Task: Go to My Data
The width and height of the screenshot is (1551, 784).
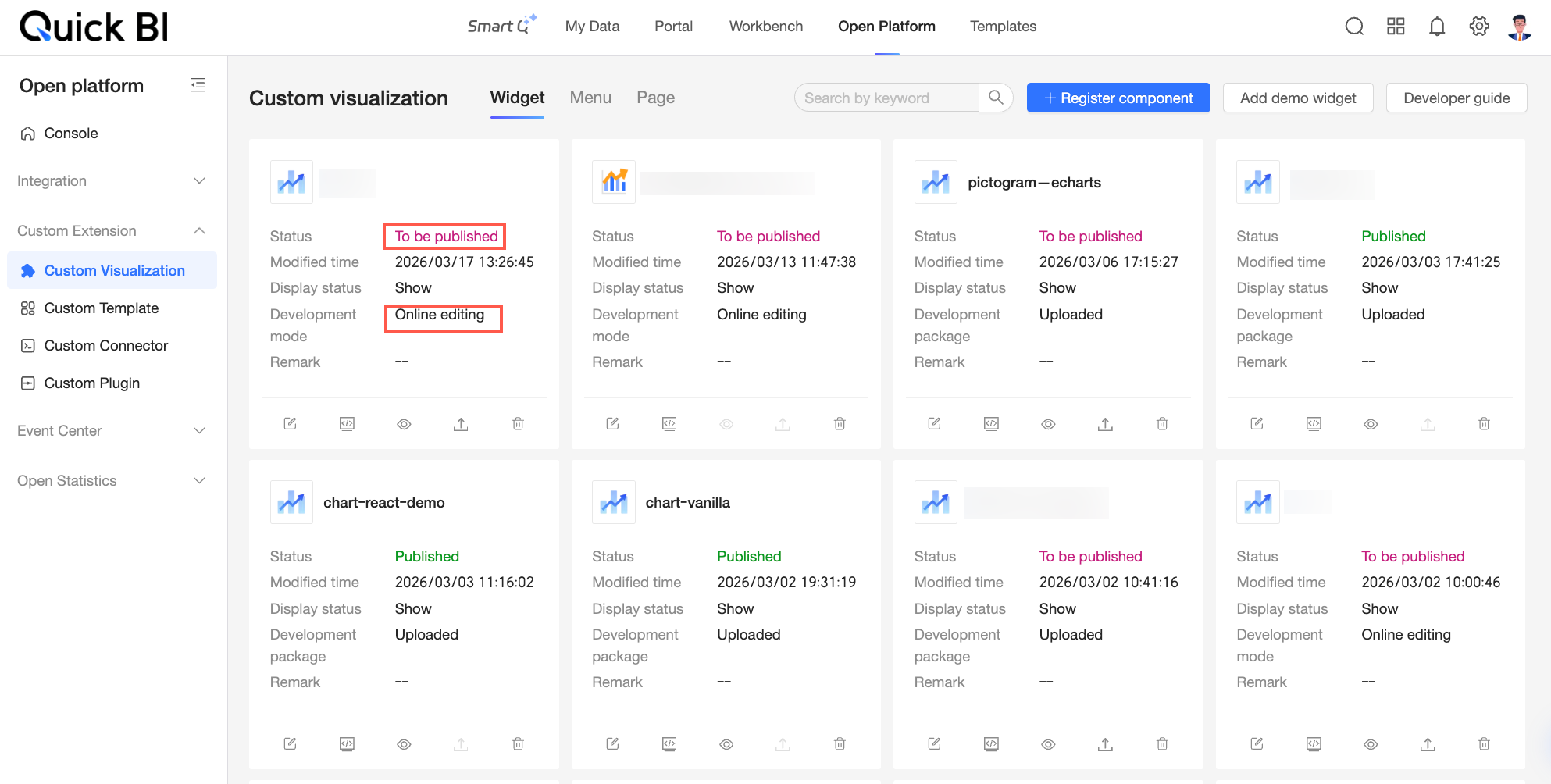Action: coord(592,27)
